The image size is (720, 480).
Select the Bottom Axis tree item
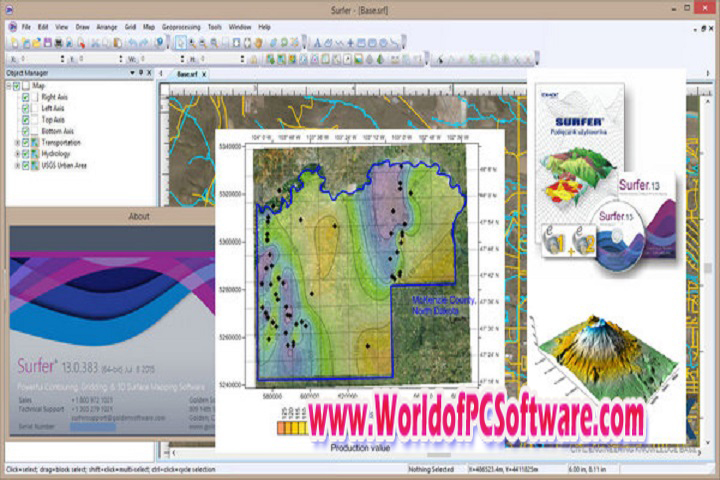57,131
